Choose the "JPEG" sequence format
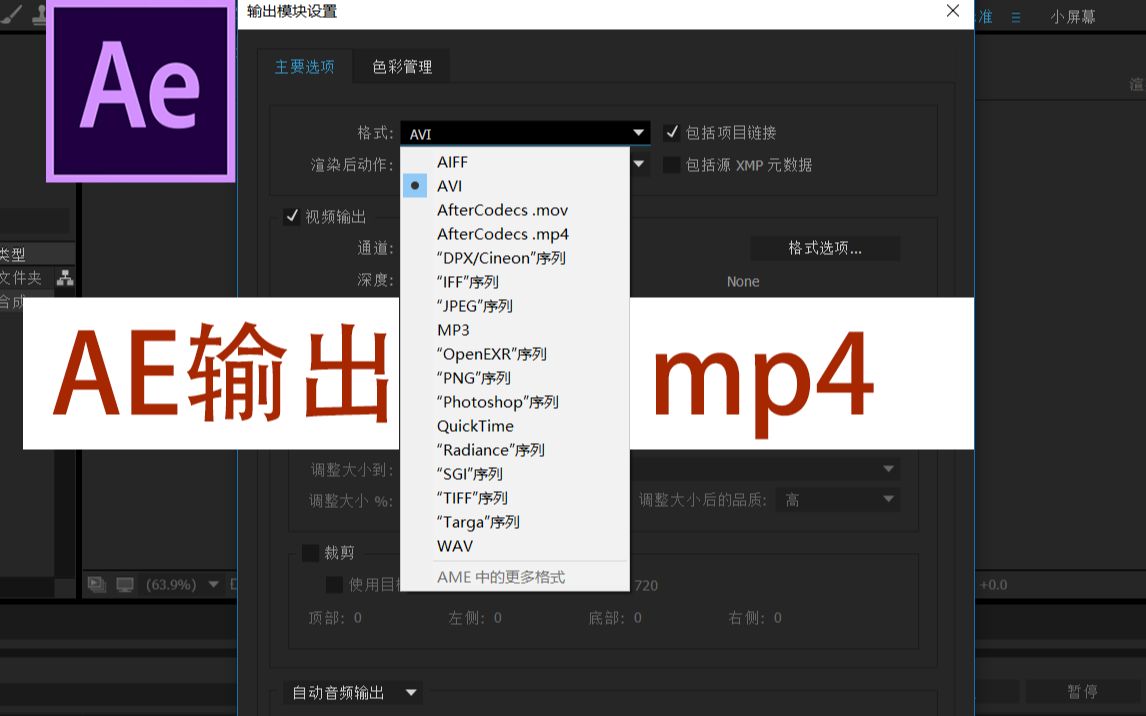This screenshot has height=716, width=1146. pyautogui.click(x=515, y=306)
